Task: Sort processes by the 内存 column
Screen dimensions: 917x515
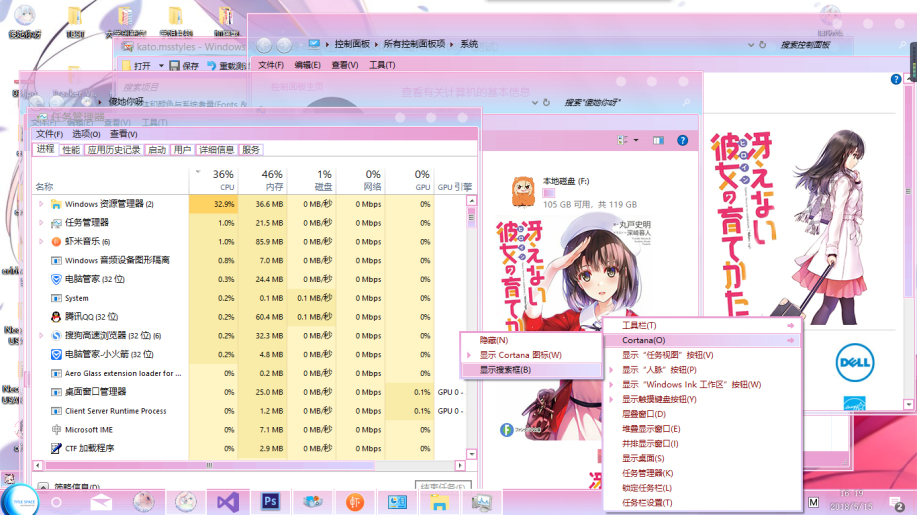Action: point(263,180)
